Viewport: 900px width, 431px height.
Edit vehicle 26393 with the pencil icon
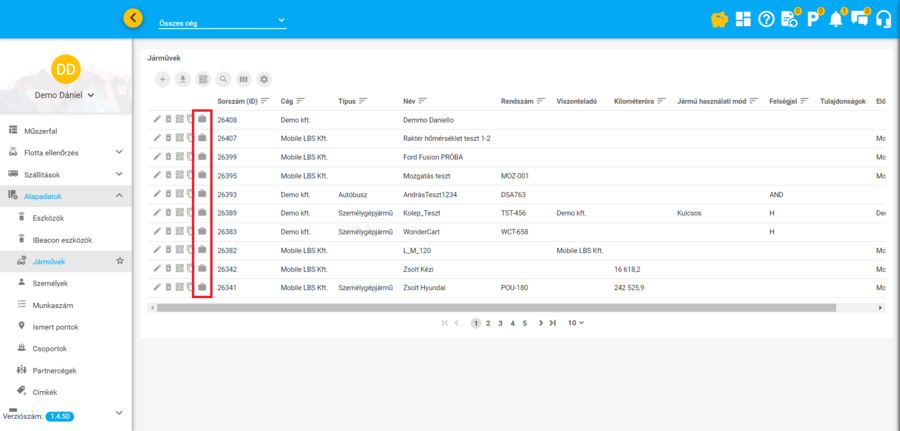click(156, 194)
